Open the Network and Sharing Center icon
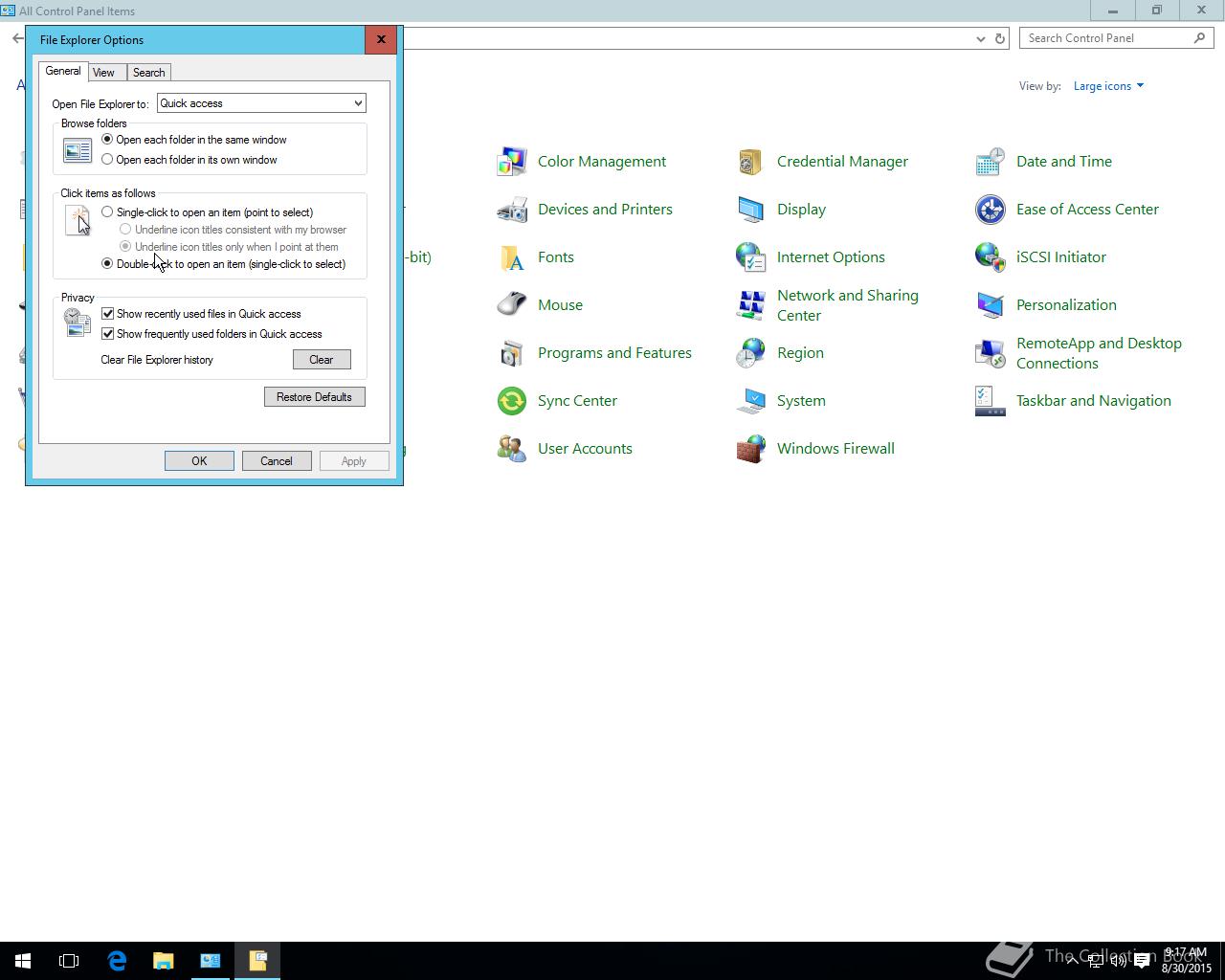The width and height of the screenshot is (1225, 980). [751, 305]
